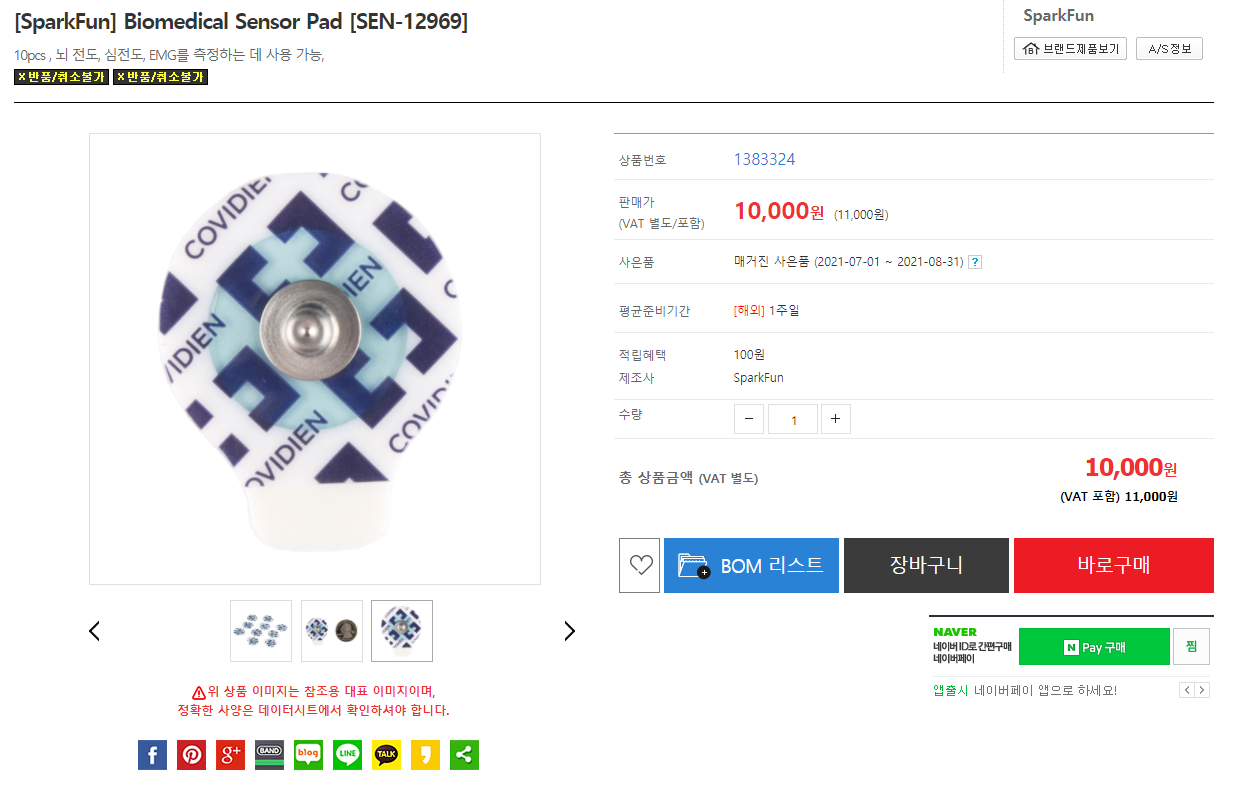Share product via LINE
The height and width of the screenshot is (812, 1255).
[x=347, y=755]
